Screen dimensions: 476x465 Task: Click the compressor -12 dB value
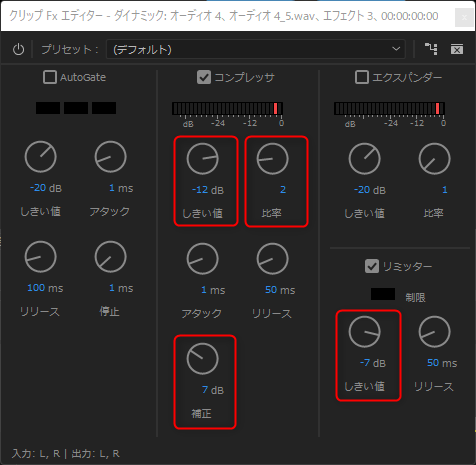pos(208,190)
